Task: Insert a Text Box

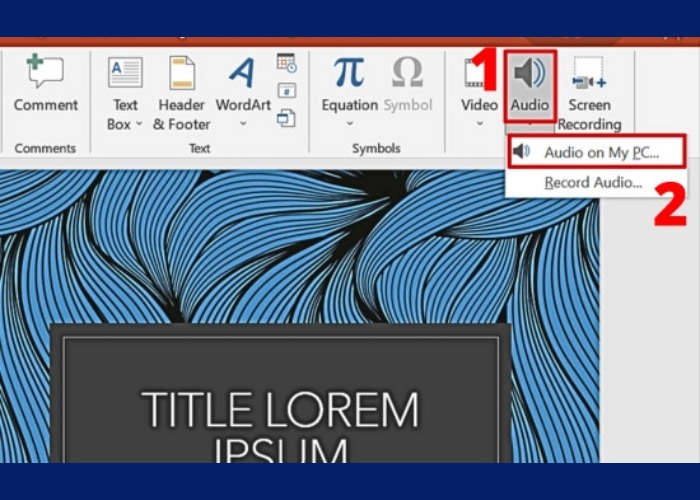Action: (125, 93)
